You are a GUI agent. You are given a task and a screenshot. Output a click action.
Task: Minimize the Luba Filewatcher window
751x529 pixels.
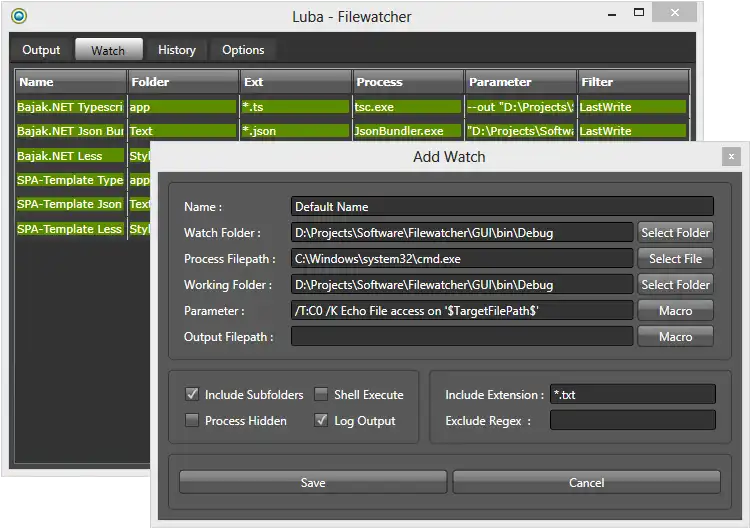[x=612, y=13]
